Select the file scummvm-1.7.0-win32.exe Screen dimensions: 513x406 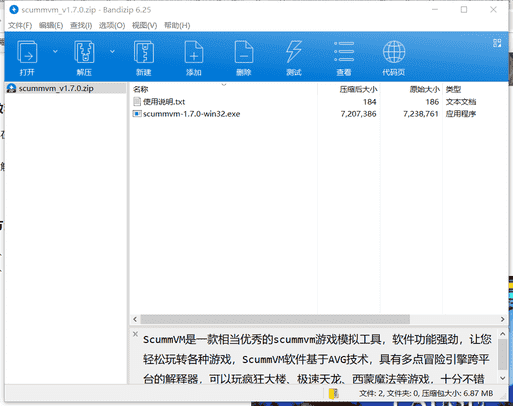[191, 114]
